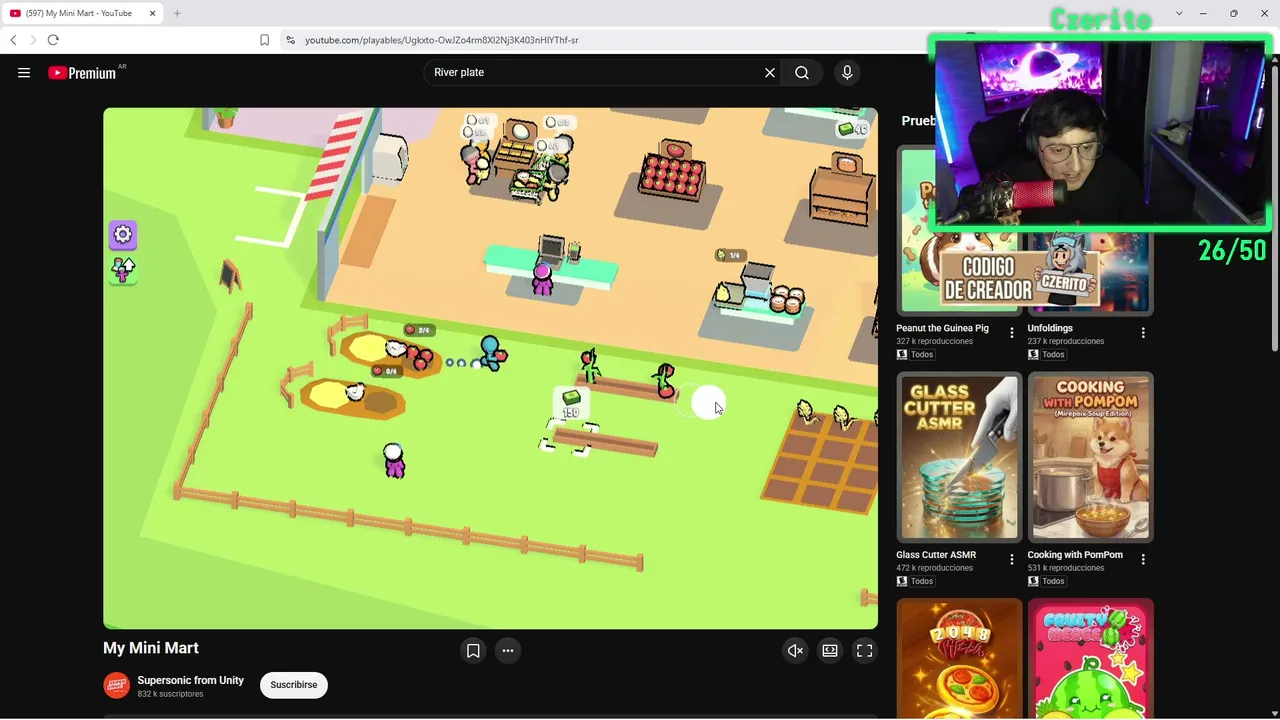
Task: Click the display mode icon beside fullscreen
Action: click(830, 650)
